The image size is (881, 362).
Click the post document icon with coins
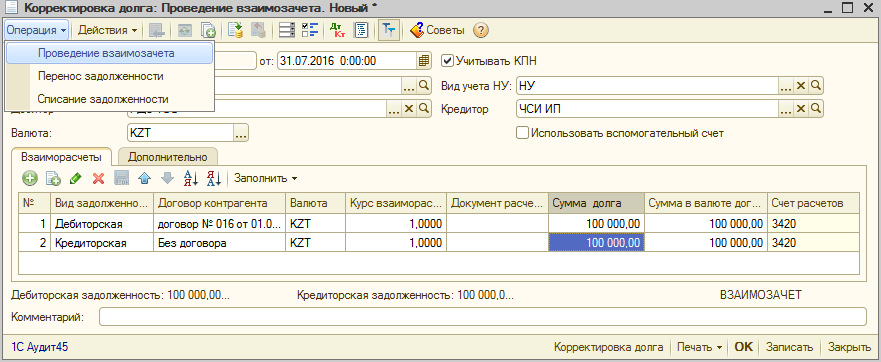coord(236,30)
